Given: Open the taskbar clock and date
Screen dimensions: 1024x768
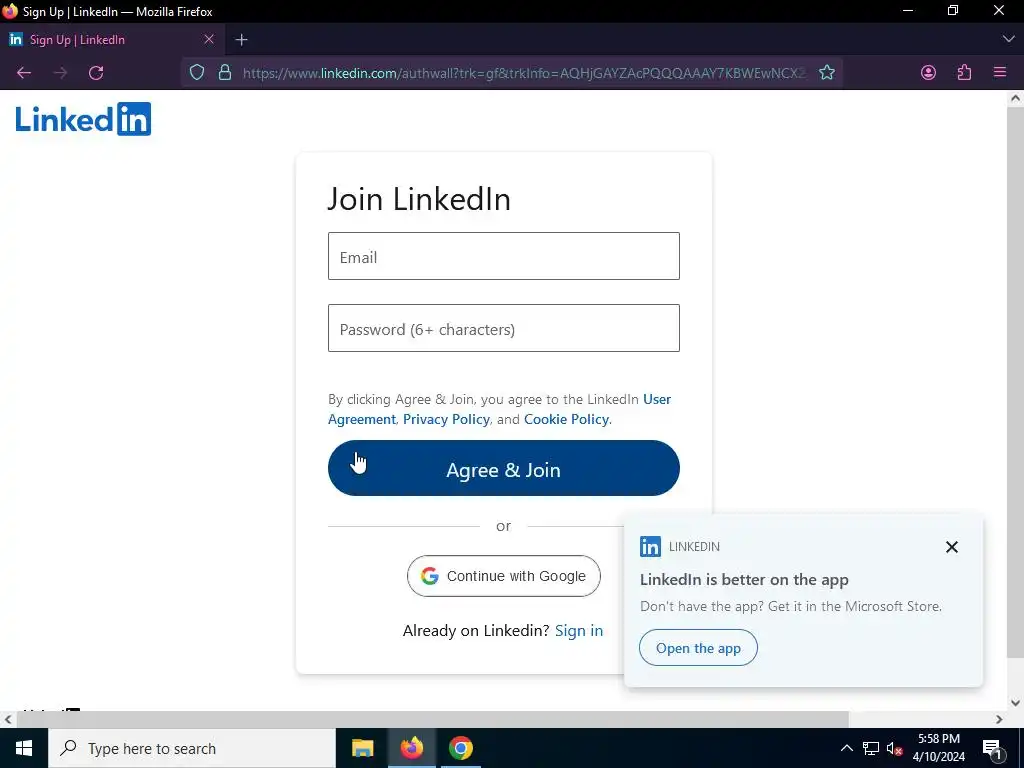Looking at the screenshot, I should pyautogui.click(x=938, y=748).
